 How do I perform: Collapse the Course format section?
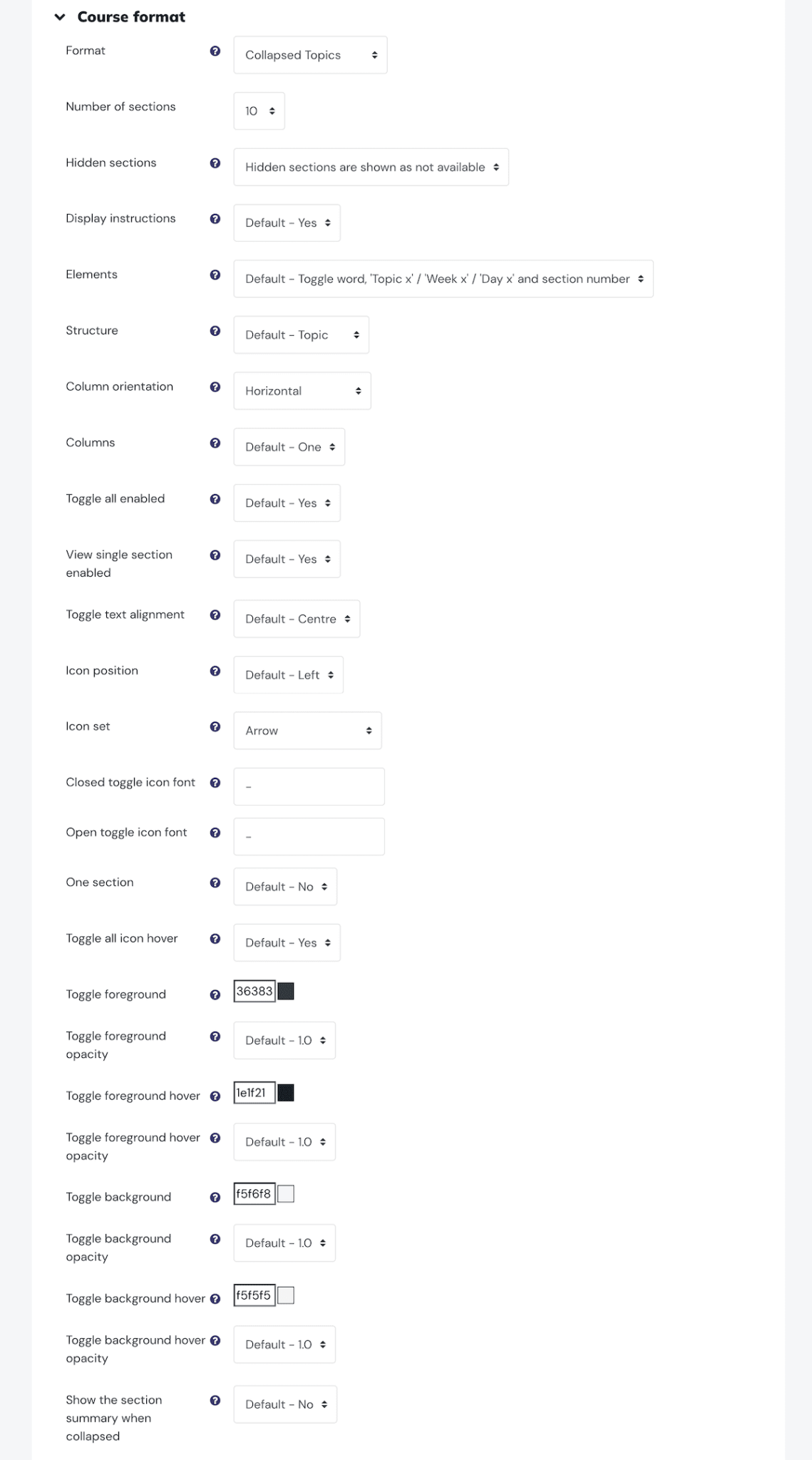tap(60, 17)
